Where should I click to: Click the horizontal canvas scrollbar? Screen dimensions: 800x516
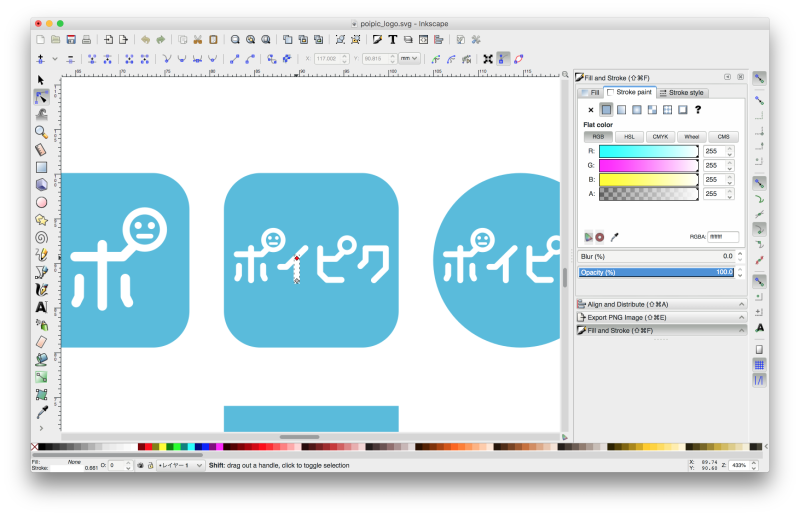(299, 437)
